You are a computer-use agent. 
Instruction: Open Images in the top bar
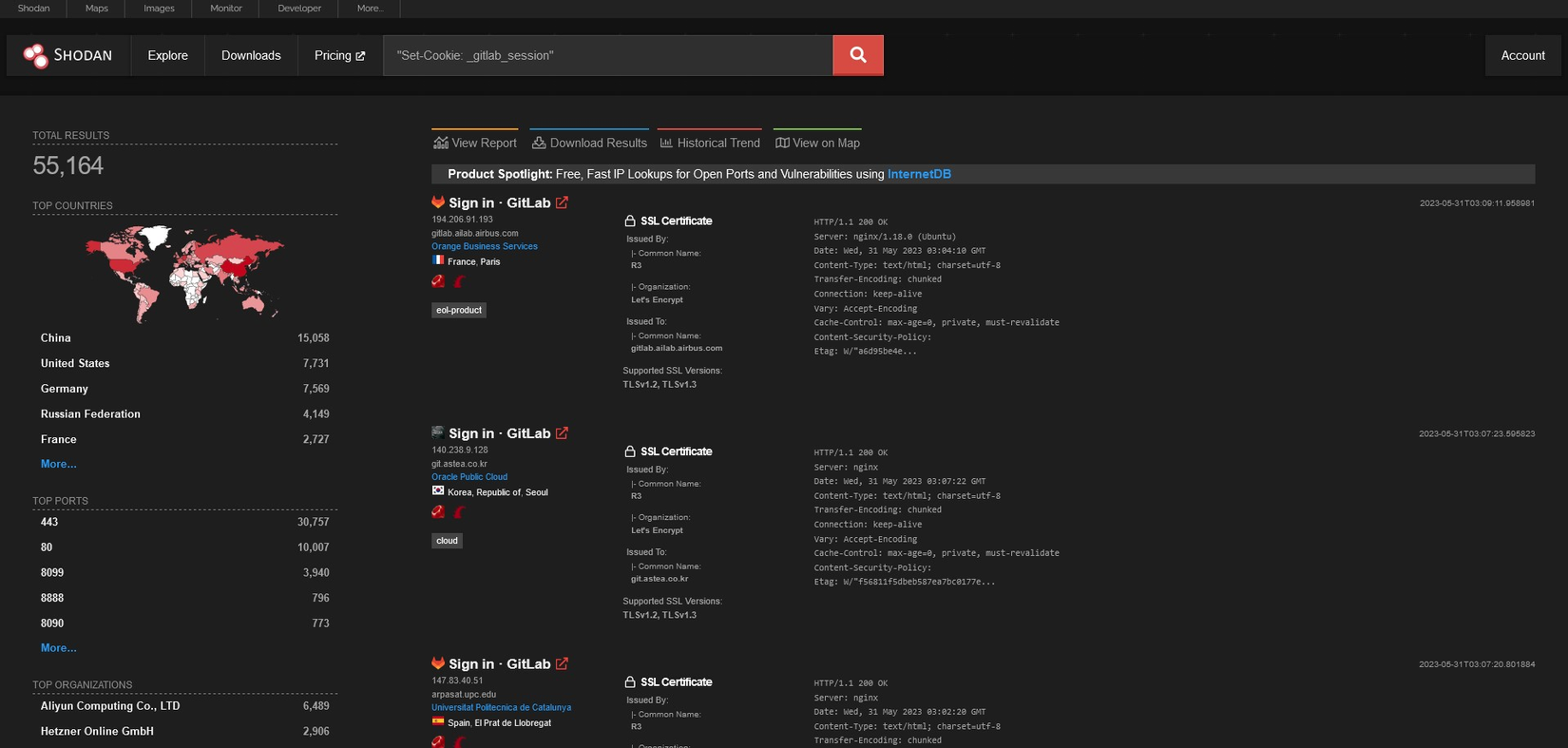click(x=159, y=9)
